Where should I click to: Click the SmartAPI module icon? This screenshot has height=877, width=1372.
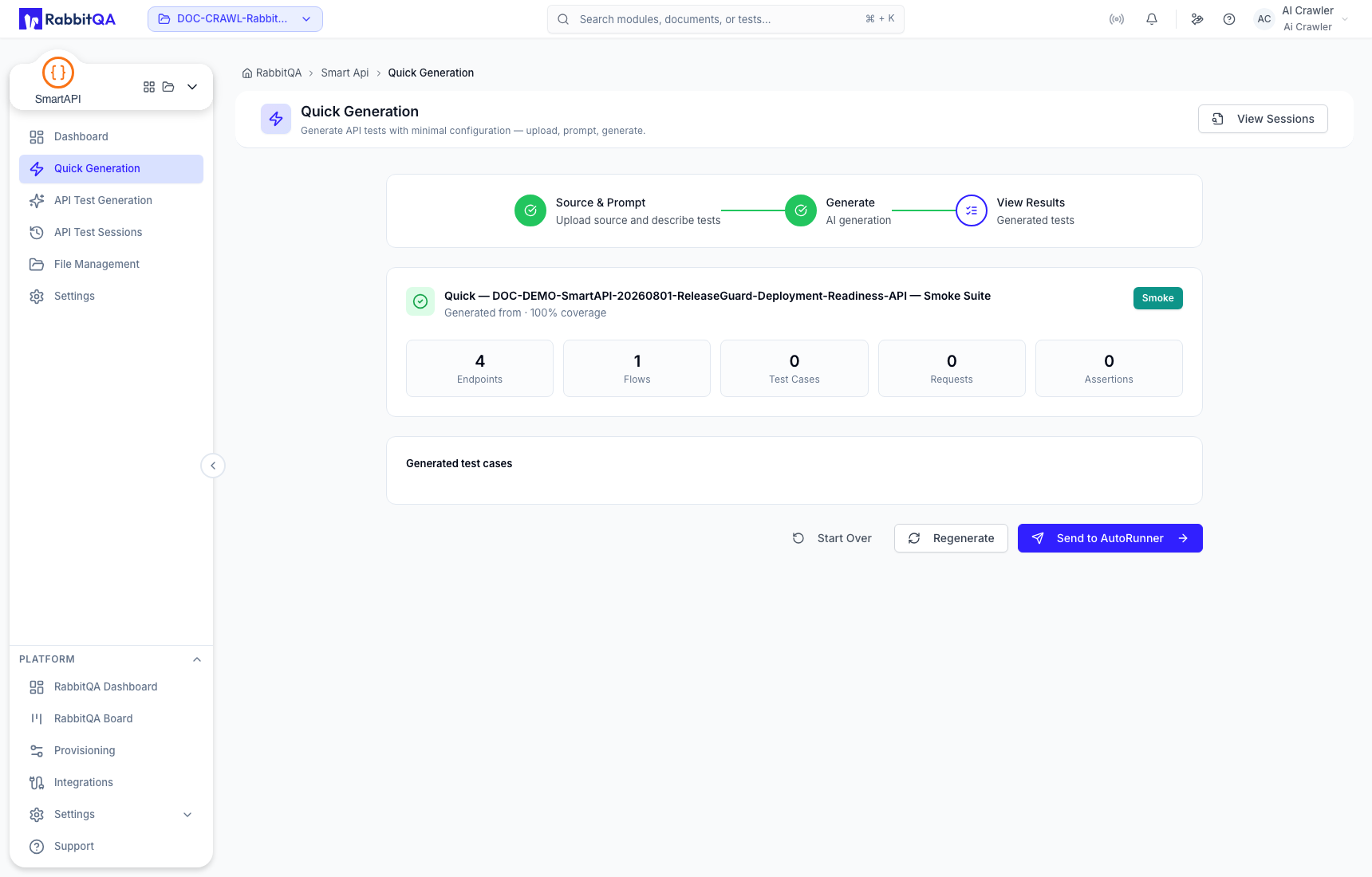[58, 73]
